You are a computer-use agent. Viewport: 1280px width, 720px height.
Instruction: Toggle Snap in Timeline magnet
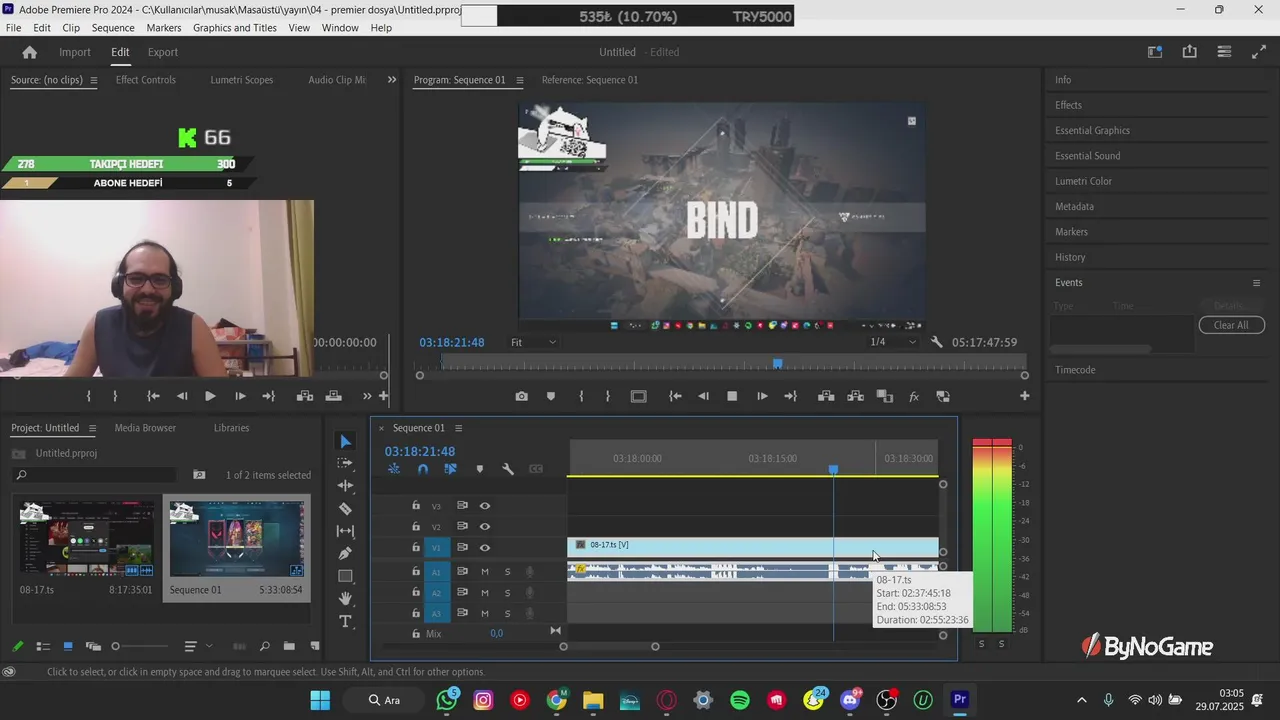[x=422, y=469]
